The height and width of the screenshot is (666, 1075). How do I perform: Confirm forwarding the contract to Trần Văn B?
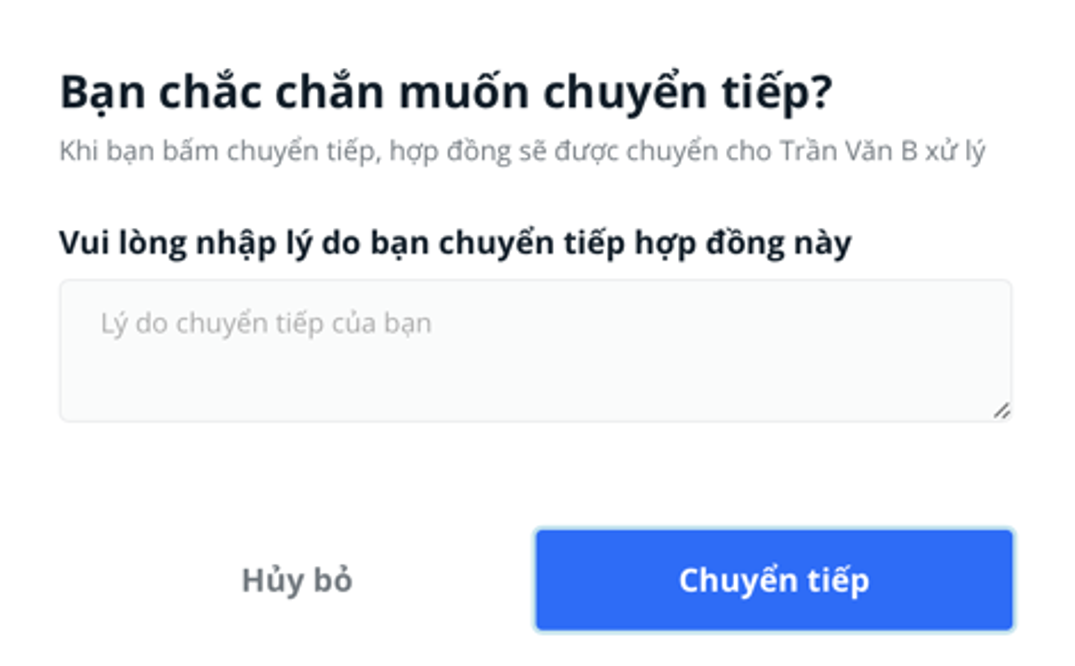[774, 580]
